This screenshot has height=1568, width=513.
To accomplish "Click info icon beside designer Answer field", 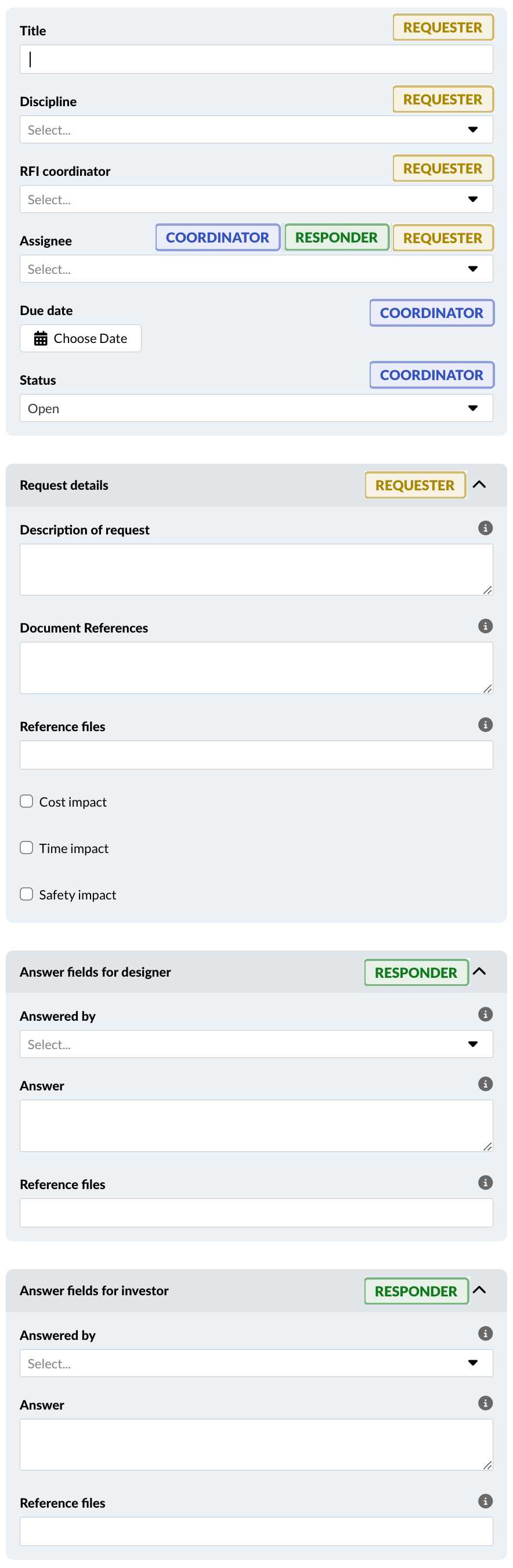I will [485, 1083].
